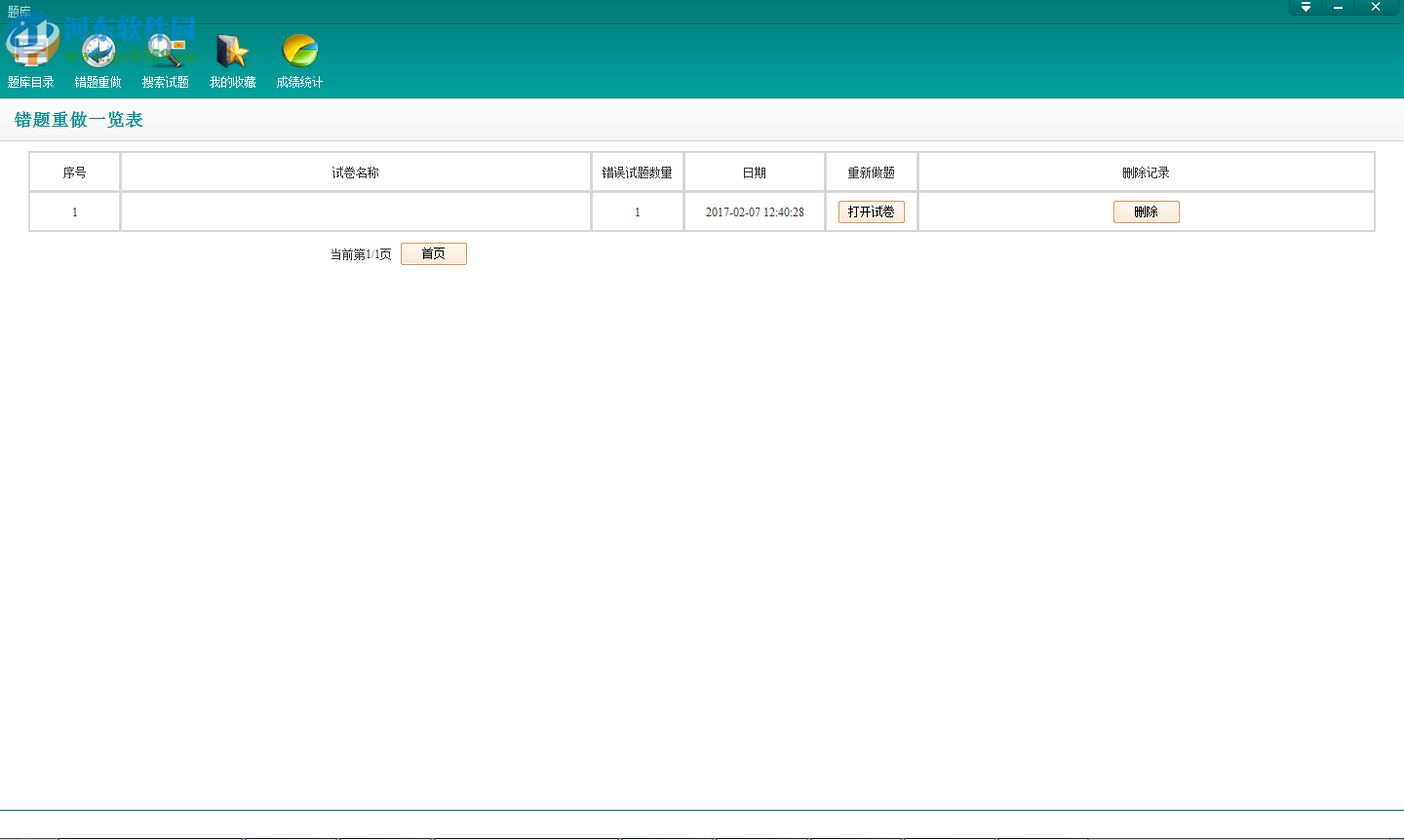
Task: Click the 错题重做一览表 heading
Action: [79, 120]
